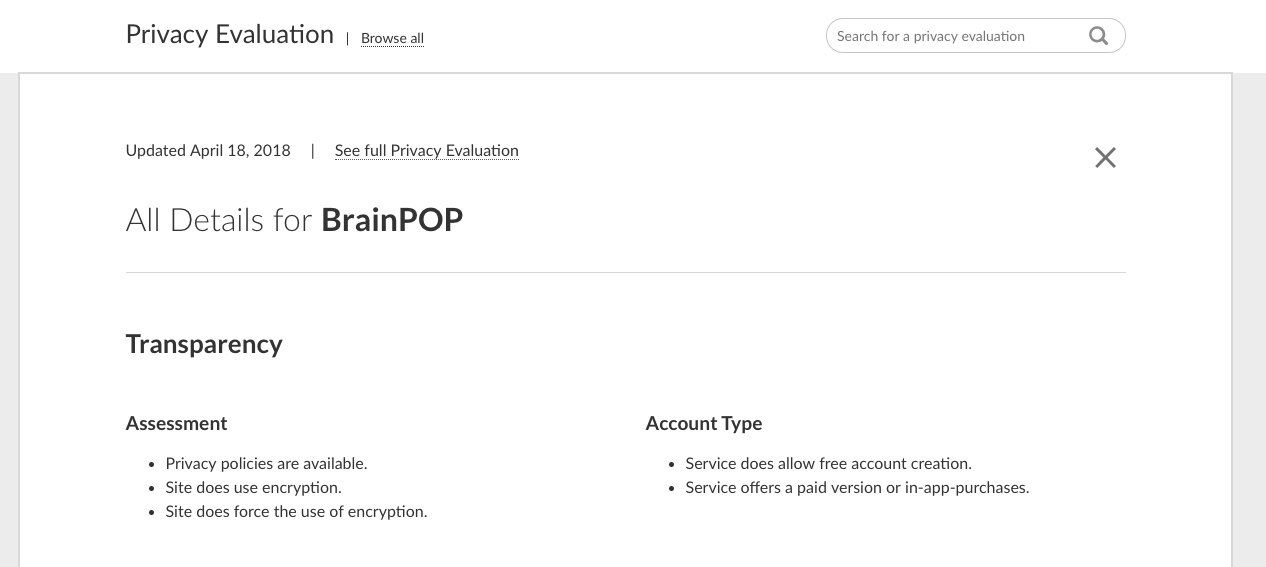
Task: Click the divider line below the BrainPOP heading
Action: [625, 272]
